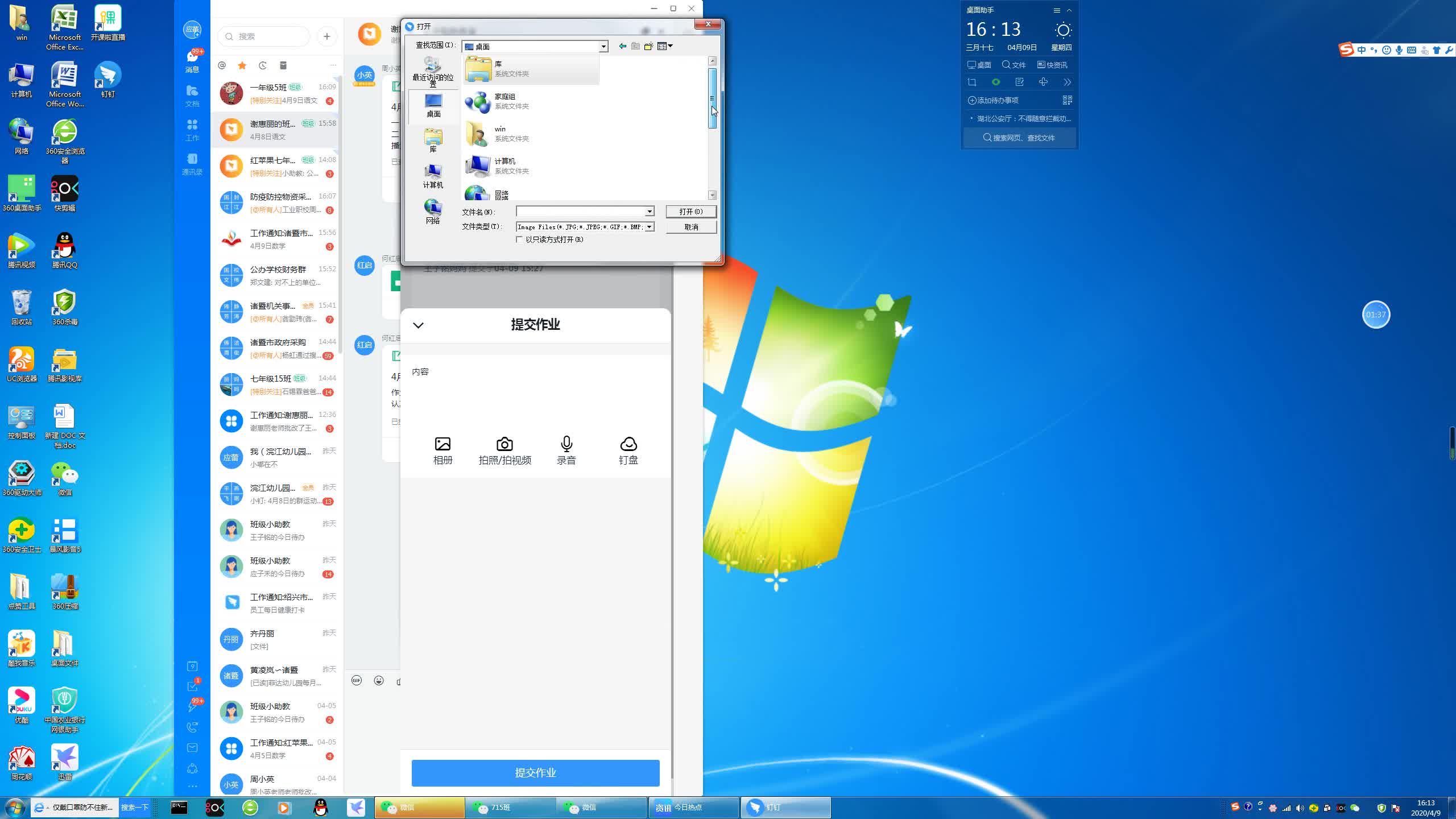
Task: Open the 工作 tab in DingTalk sidebar
Action: tap(192, 130)
